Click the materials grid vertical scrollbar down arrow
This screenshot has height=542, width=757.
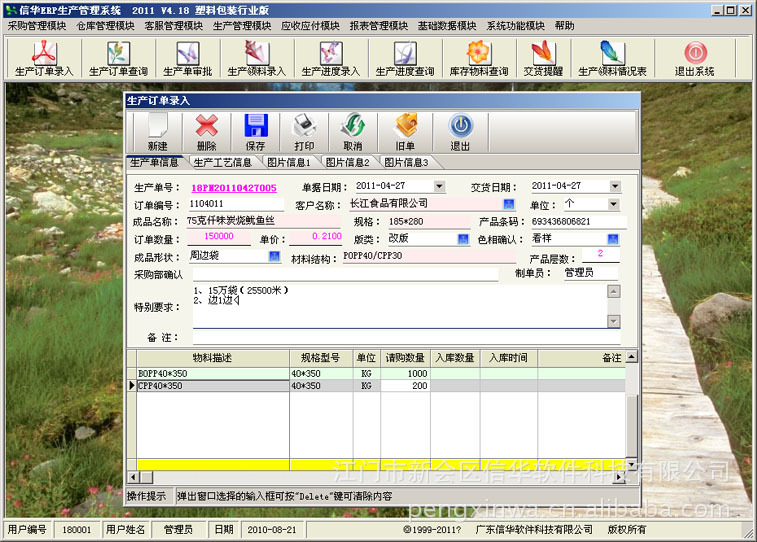[x=631, y=464]
